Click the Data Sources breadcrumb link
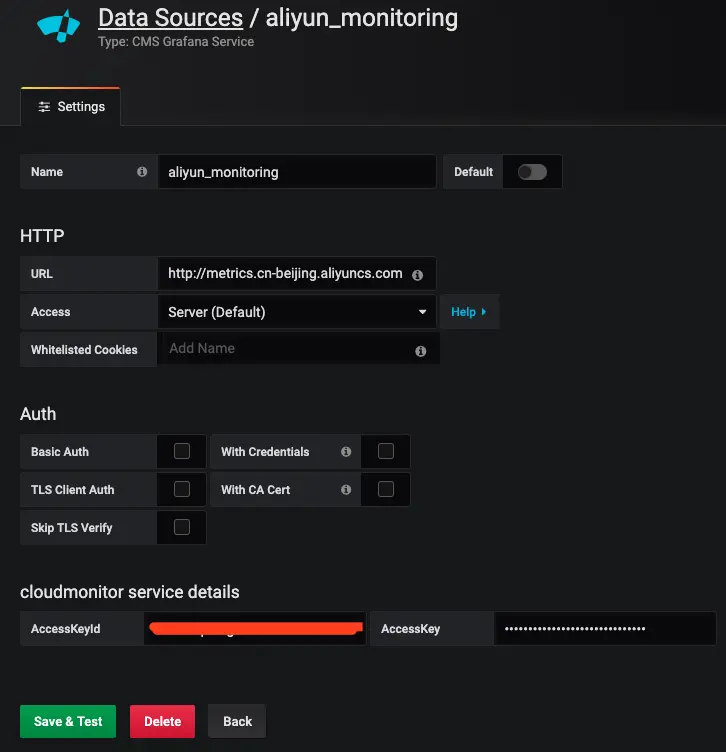Viewport: 726px width, 752px height. [x=170, y=18]
